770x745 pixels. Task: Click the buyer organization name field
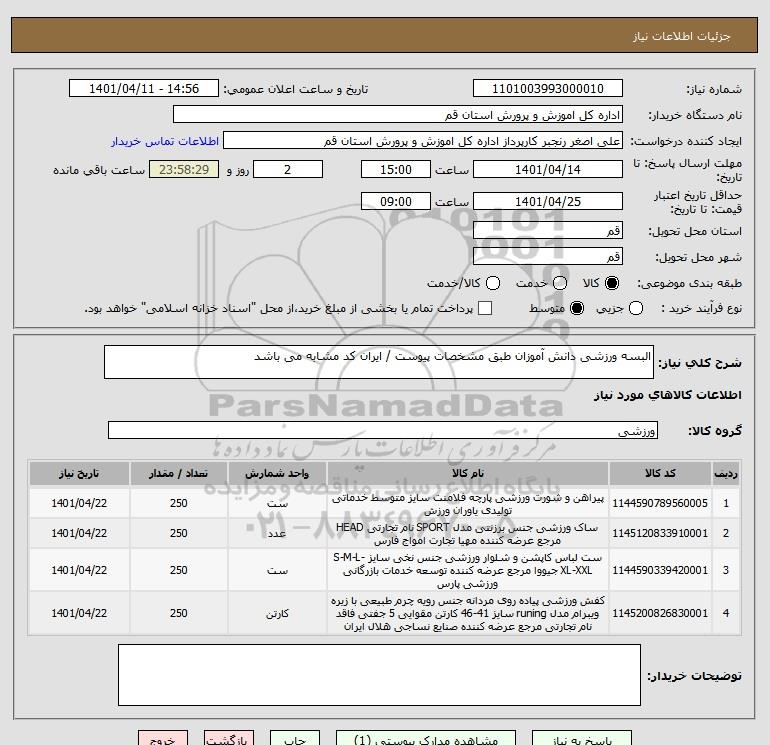click(x=398, y=114)
